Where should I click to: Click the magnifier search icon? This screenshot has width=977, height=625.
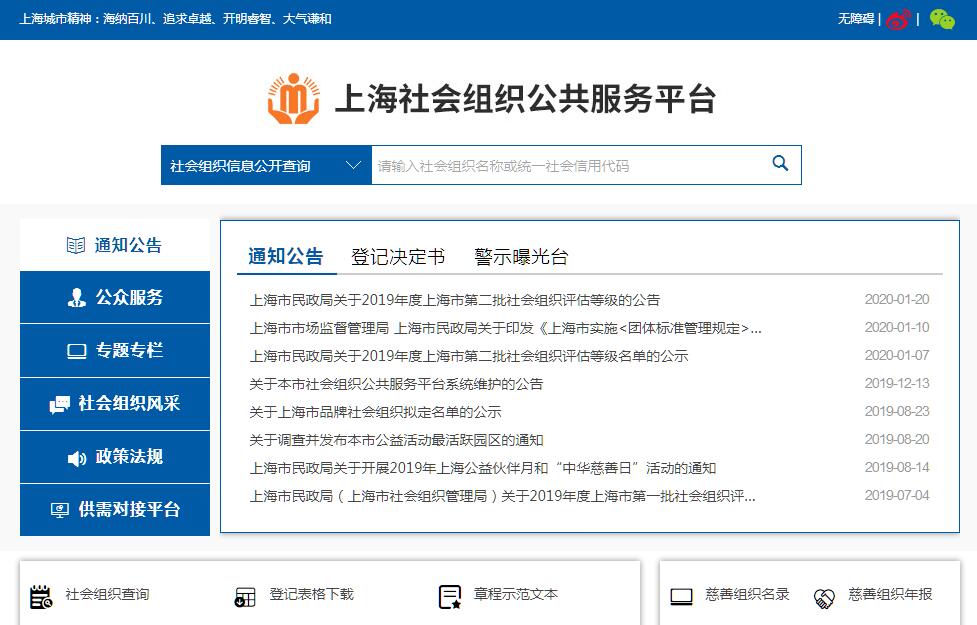[x=780, y=164]
